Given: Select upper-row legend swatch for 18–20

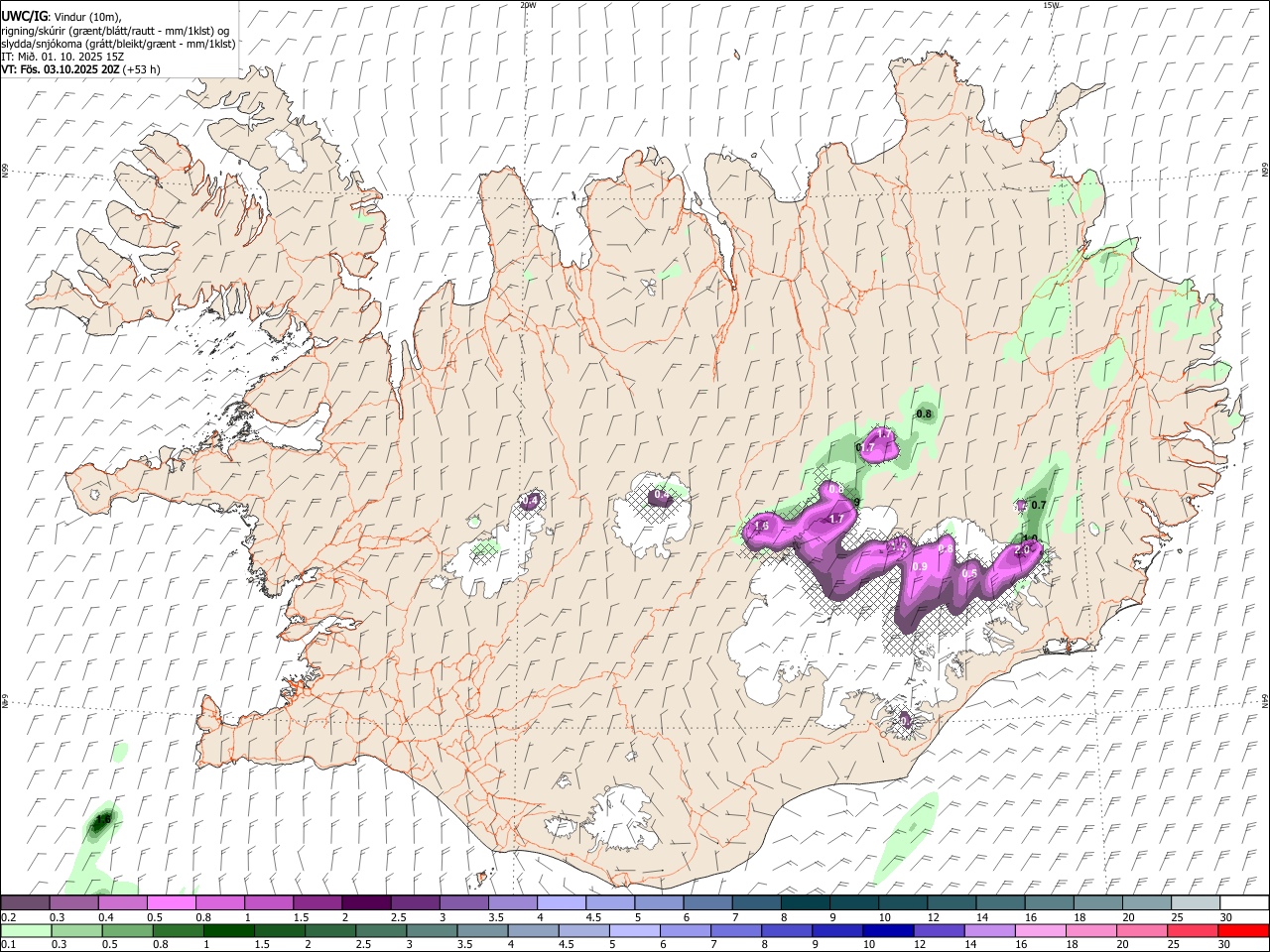Looking at the screenshot, I should pos(1096,903).
